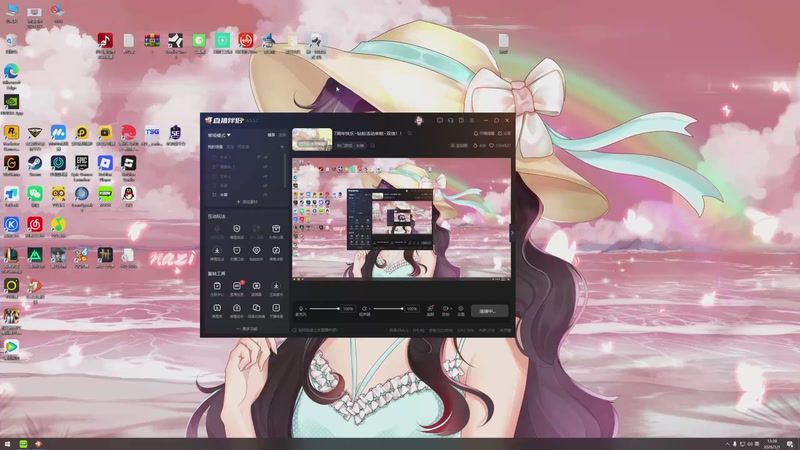
Task: Open the first live tools icon
Action: (217, 288)
